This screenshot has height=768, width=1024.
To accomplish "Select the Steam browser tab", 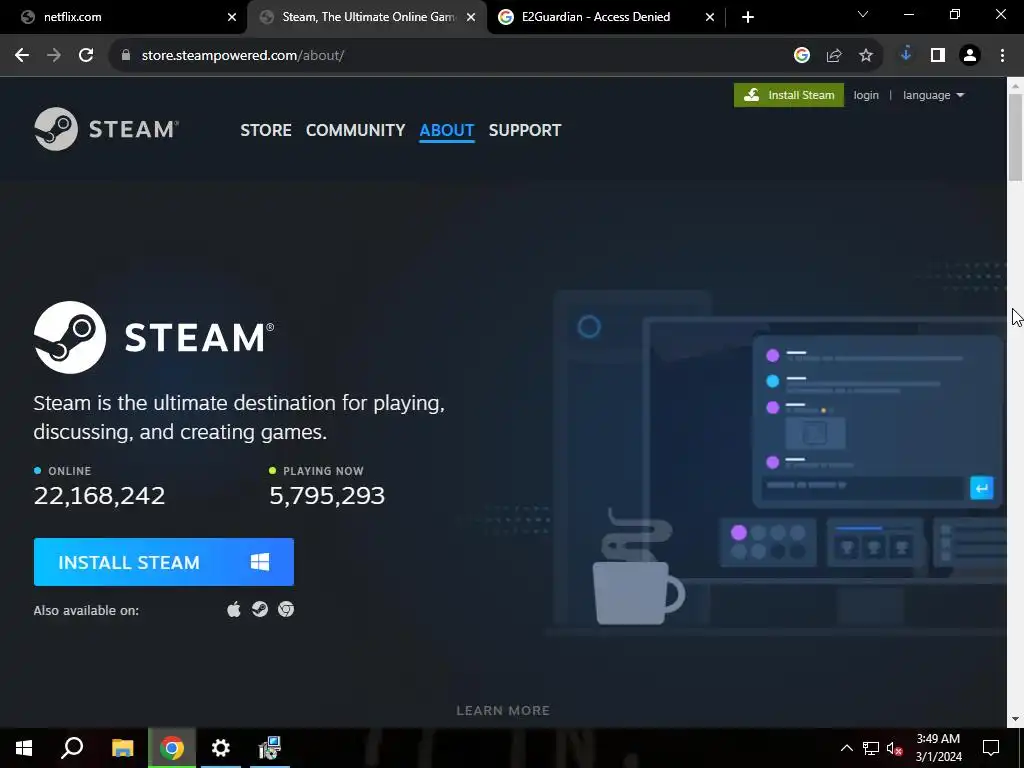I will [x=366, y=17].
